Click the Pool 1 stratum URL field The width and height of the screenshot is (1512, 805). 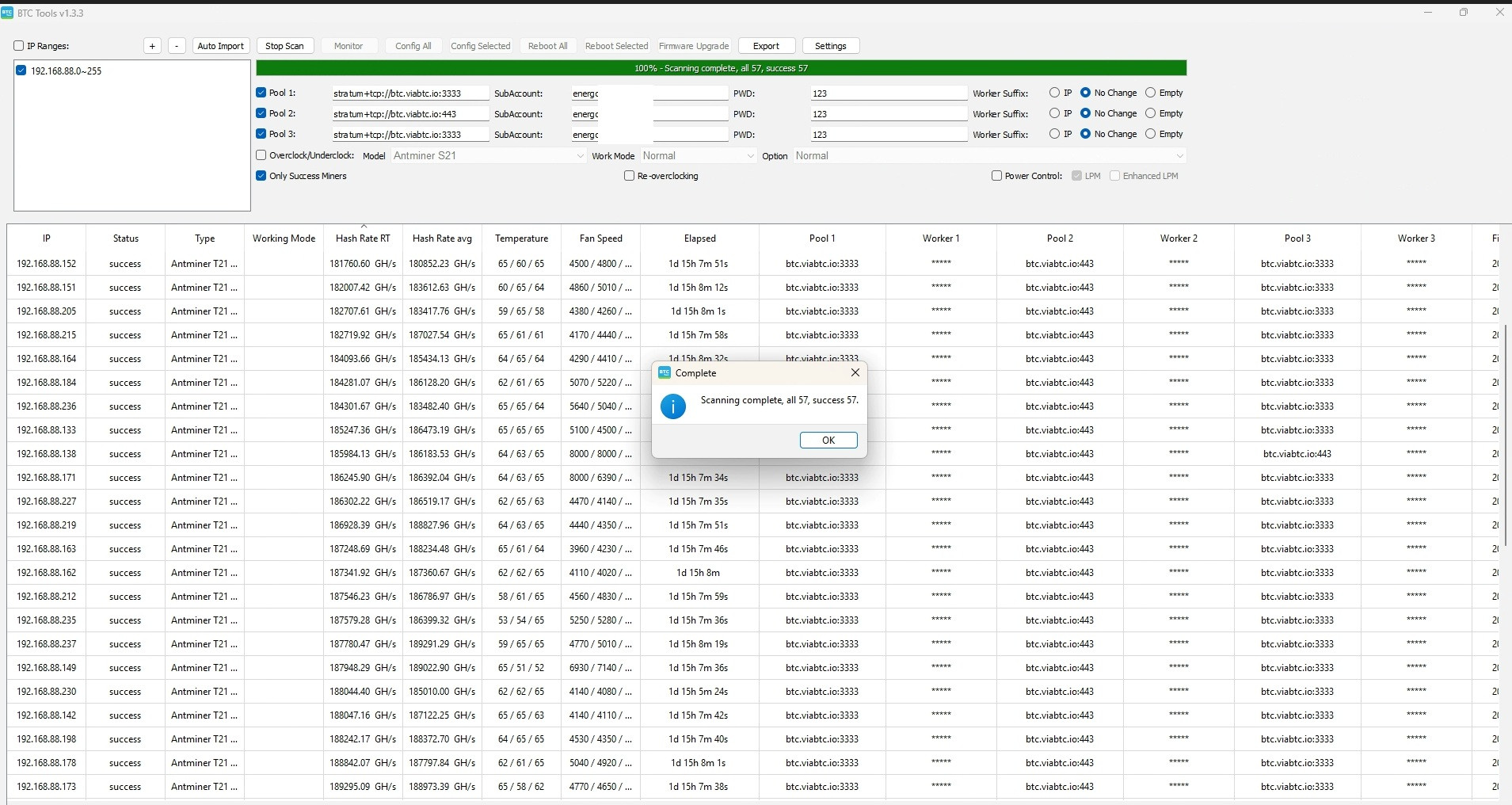pyautogui.click(x=410, y=93)
